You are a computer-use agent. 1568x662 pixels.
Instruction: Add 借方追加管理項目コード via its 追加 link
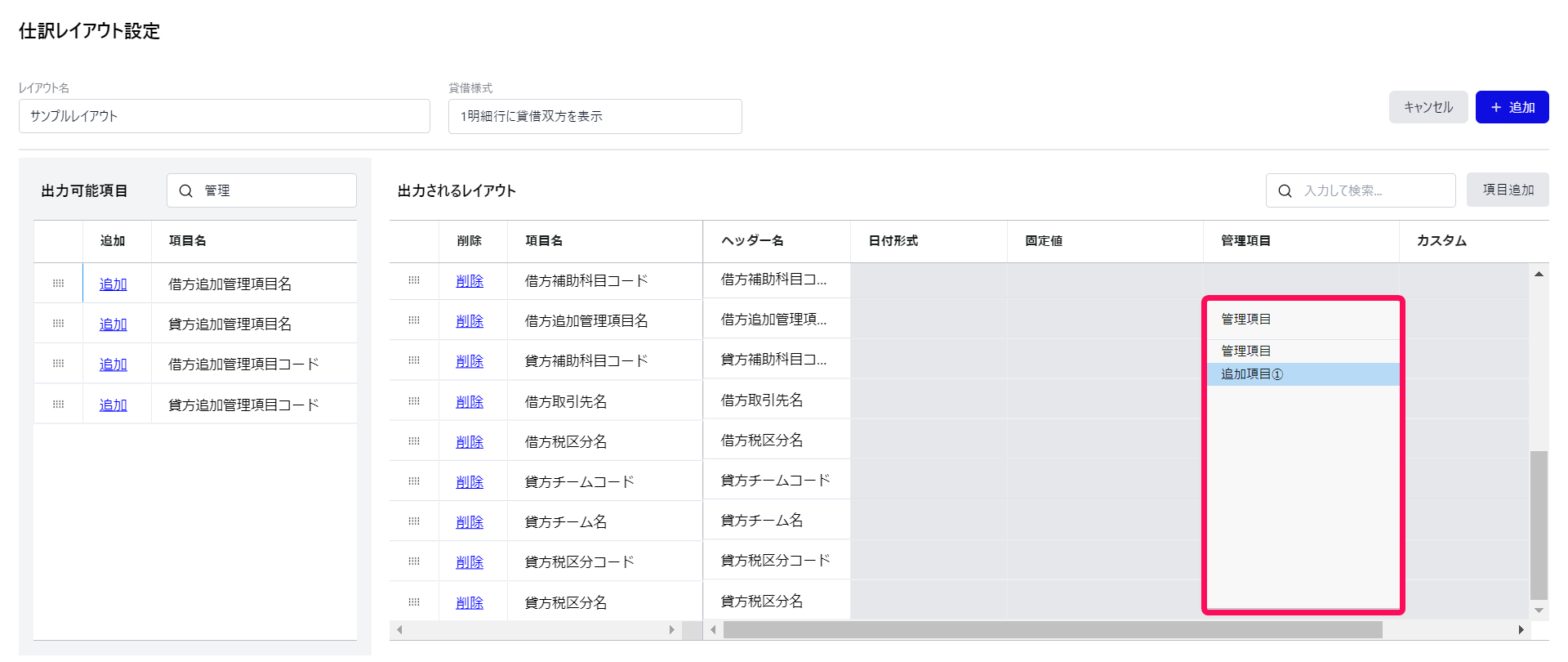tap(114, 365)
